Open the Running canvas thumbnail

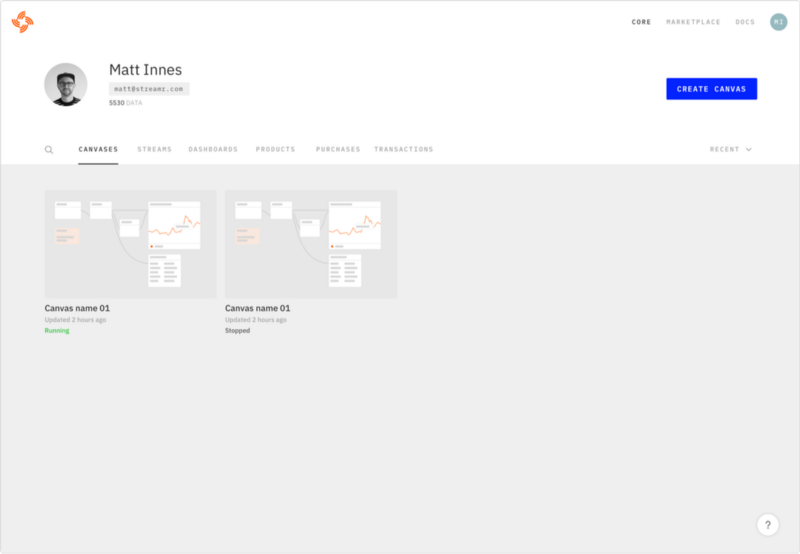pyautogui.click(x=131, y=244)
